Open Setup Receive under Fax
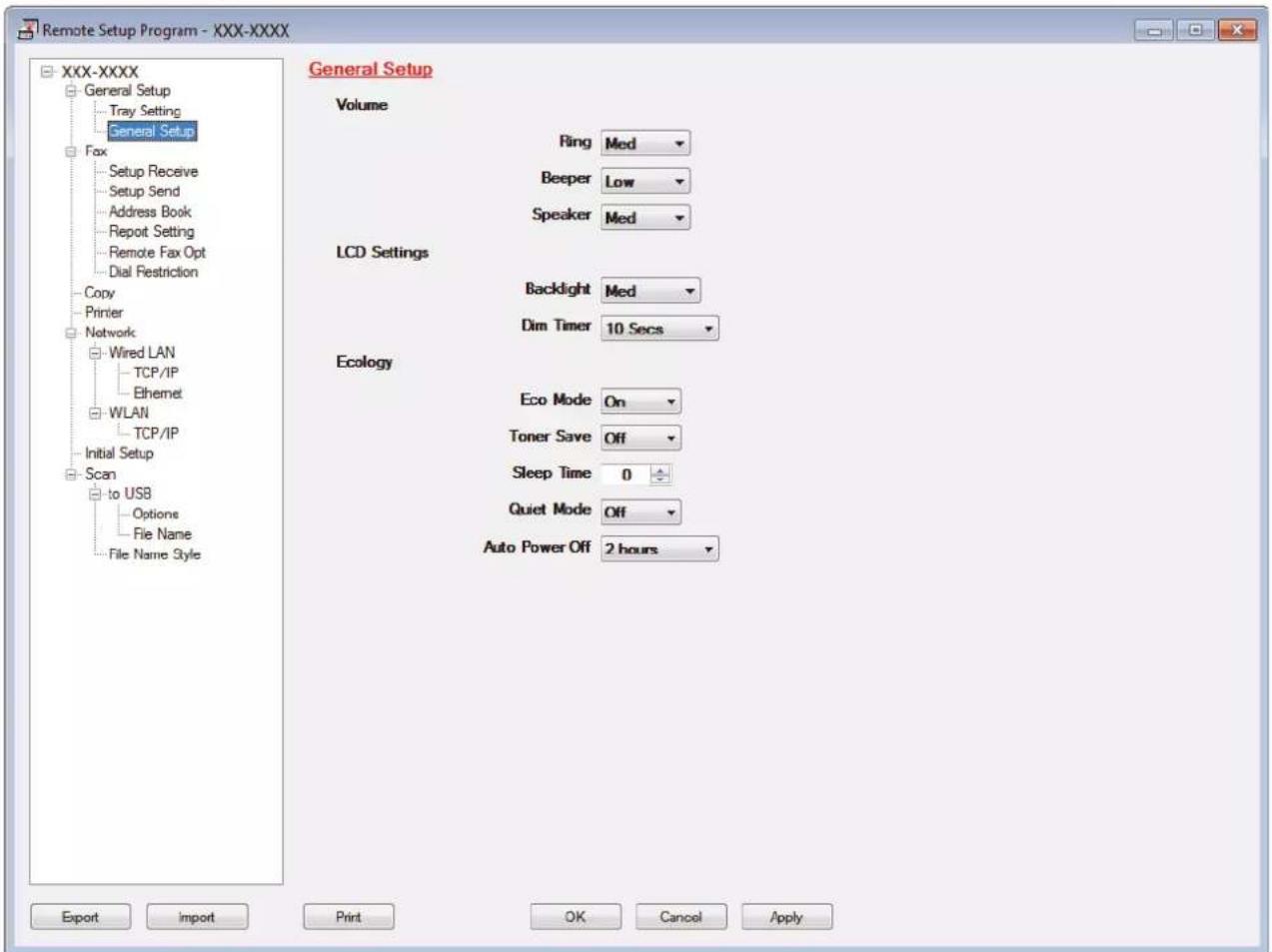This screenshot has width=1272, height=952. [153, 171]
